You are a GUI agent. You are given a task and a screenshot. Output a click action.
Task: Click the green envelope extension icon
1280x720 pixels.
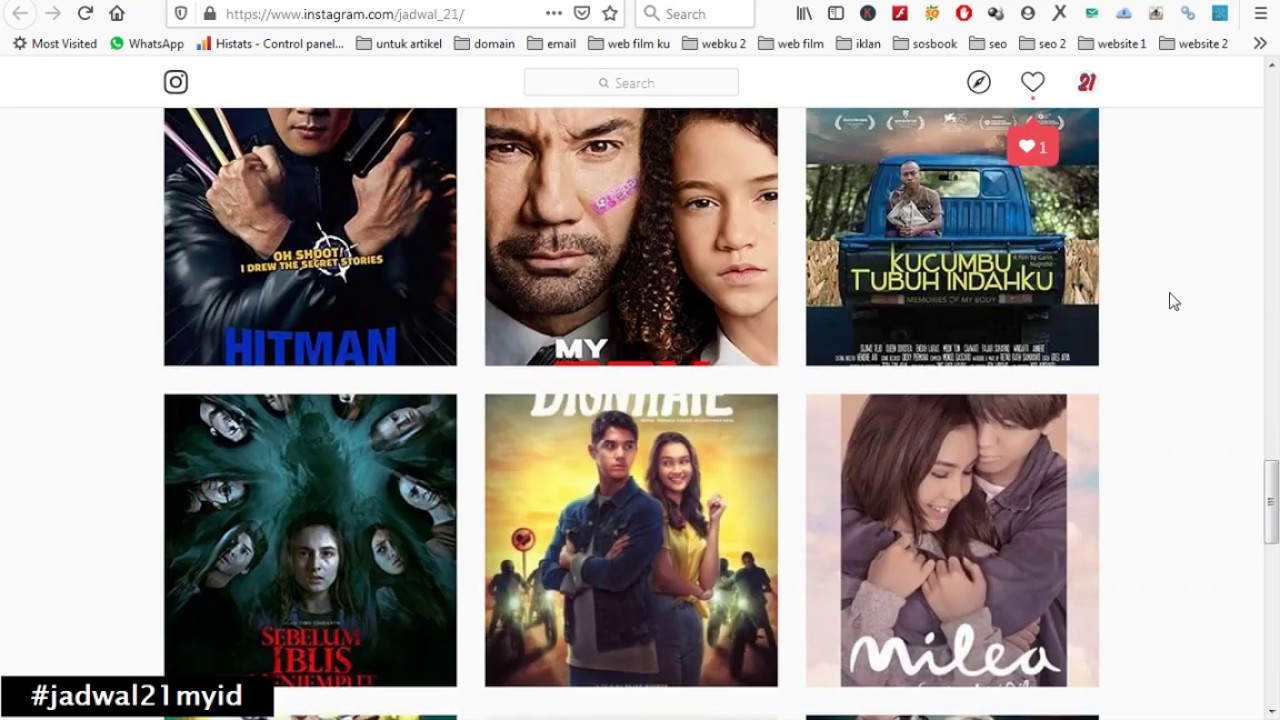pyautogui.click(x=1092, y=13)
